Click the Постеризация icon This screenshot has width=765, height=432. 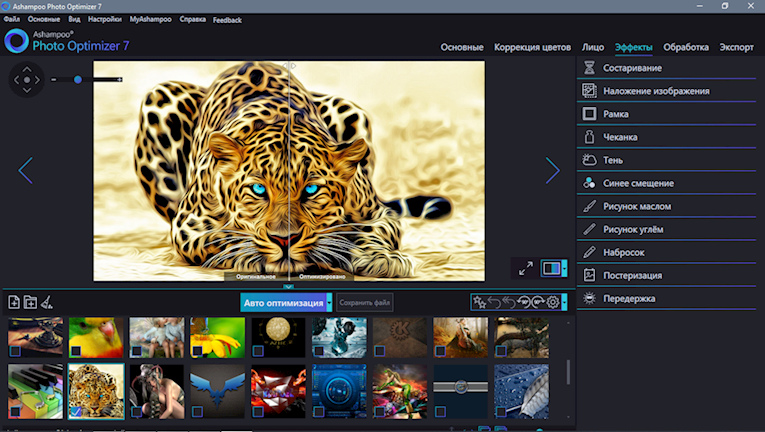tap(589, 275)
